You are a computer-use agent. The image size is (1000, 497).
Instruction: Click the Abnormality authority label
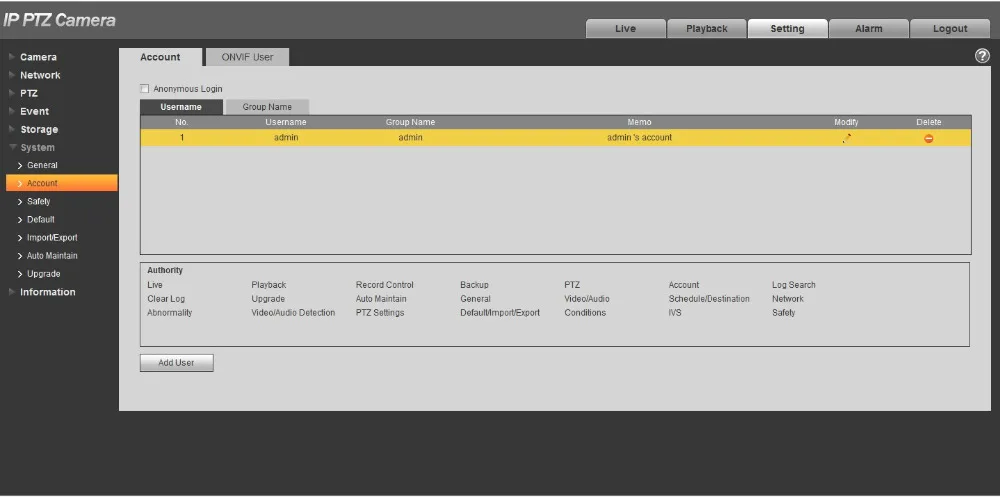(x=170, y=313)
